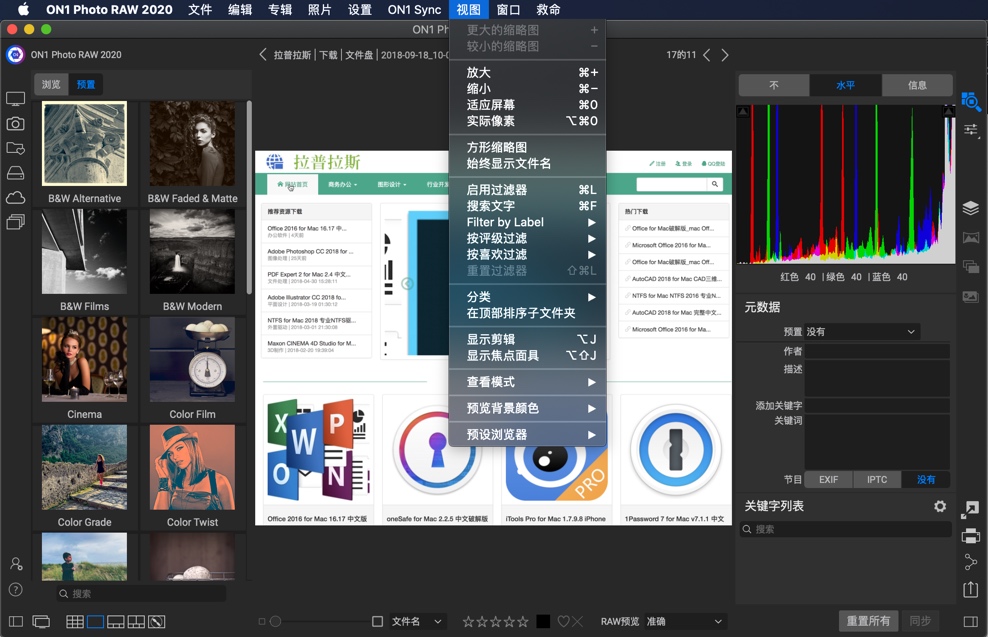The height and width of the screenshot is (637, 988).
Task: Click the Print icon in right toolbar
Action: coord(971,536)
